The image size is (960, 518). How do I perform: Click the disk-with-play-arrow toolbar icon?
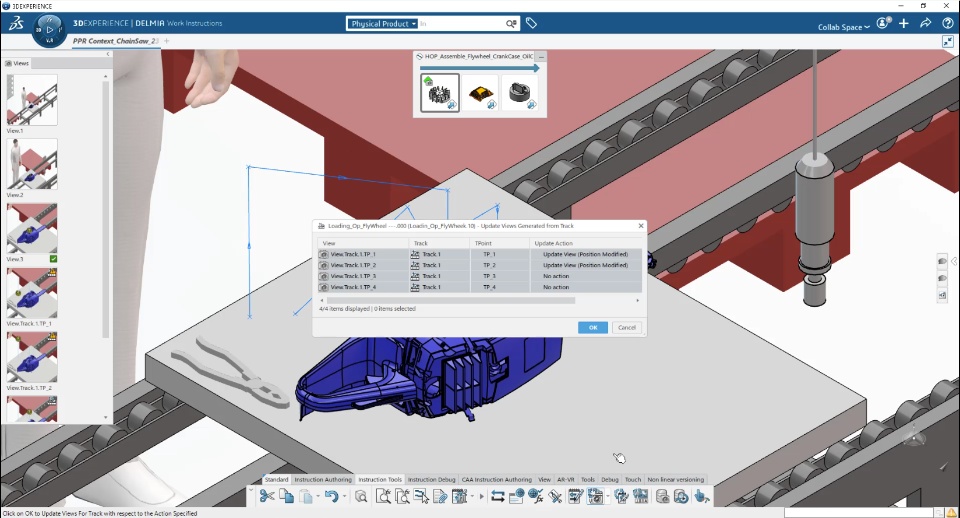681,496
